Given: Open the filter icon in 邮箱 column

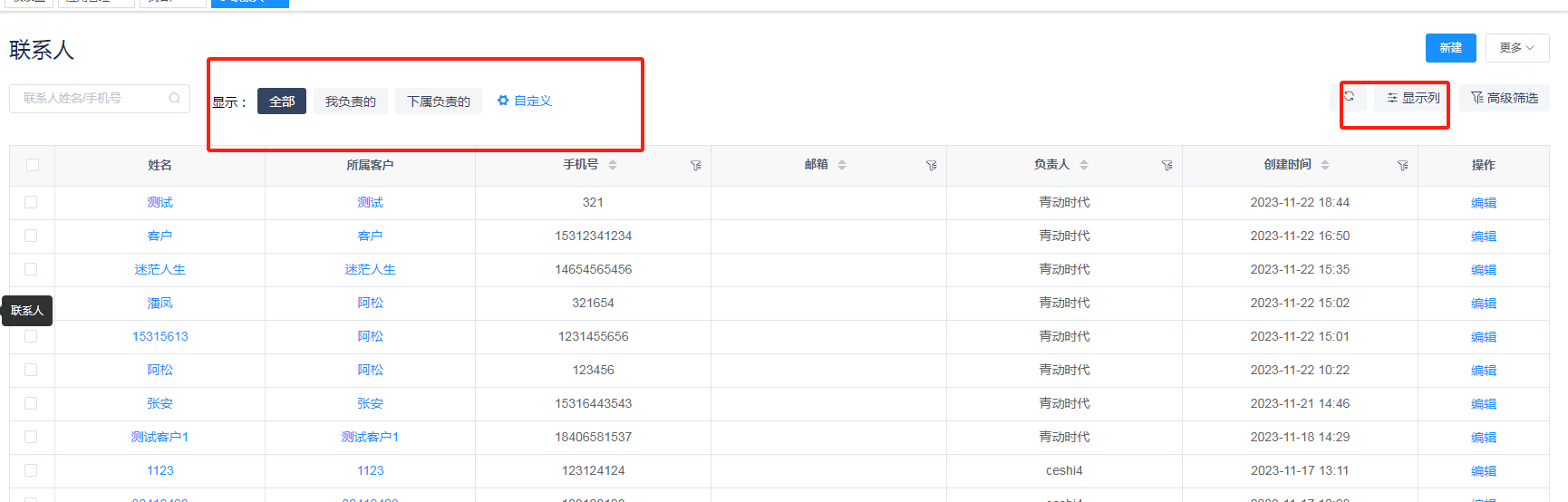Looking at the screenshot, I should [931, 166].
